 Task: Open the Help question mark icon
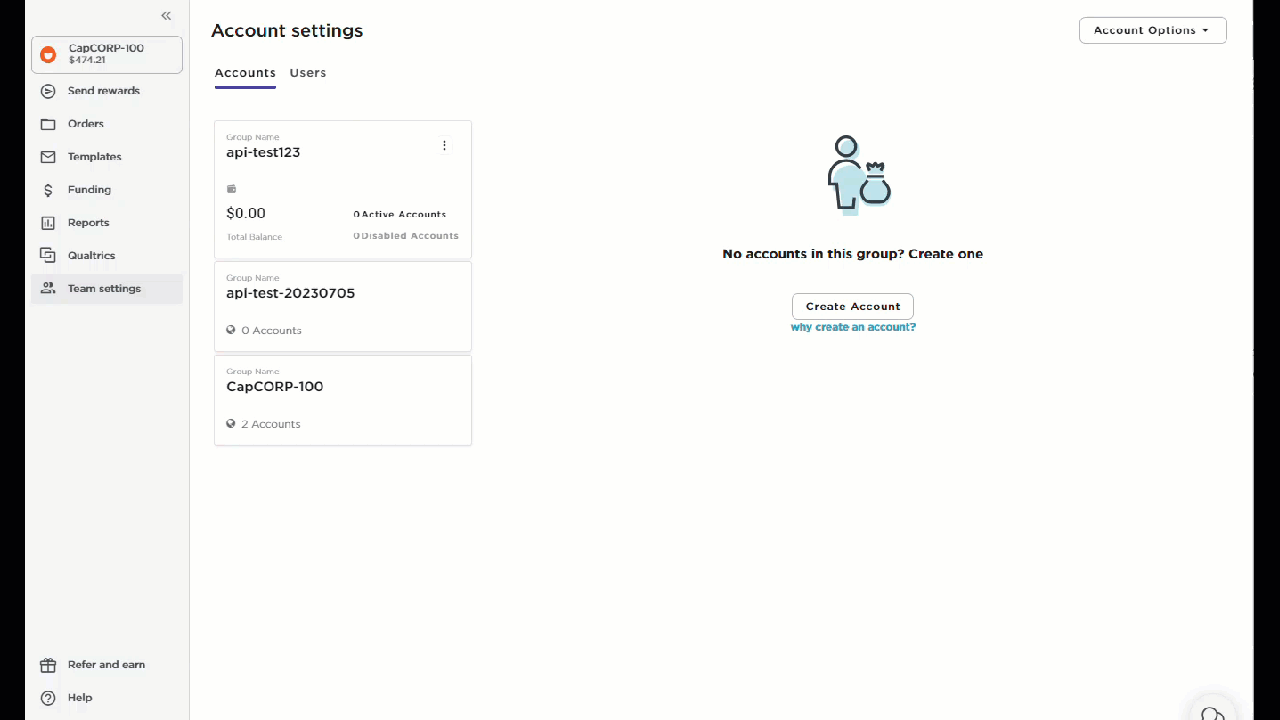[48, 697]
